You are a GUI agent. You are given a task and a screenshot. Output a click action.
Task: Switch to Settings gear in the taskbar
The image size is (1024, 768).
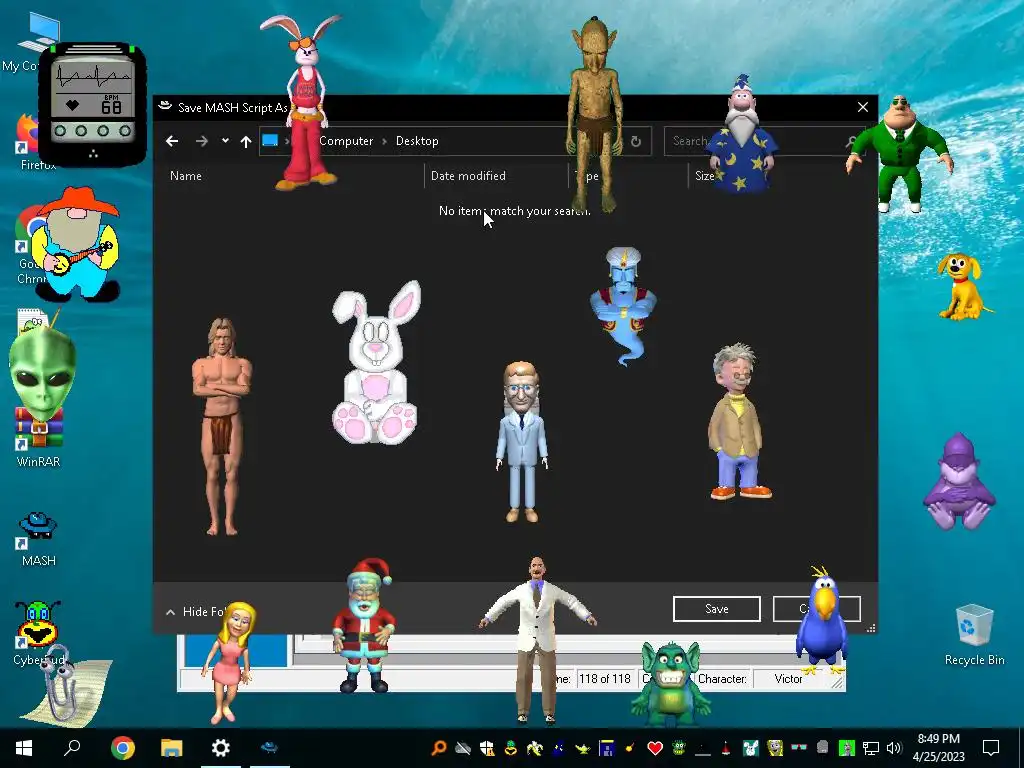[221, 748]
